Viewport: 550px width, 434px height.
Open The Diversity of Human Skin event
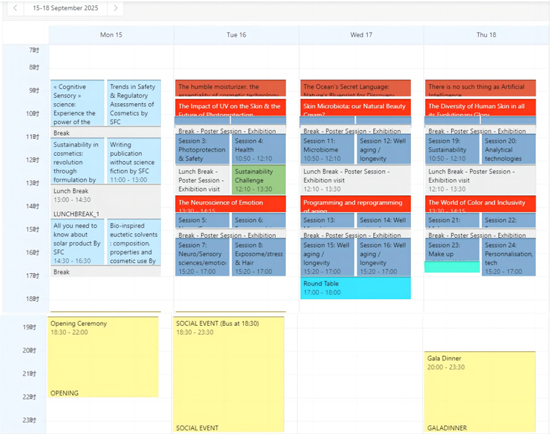[480, 107]
